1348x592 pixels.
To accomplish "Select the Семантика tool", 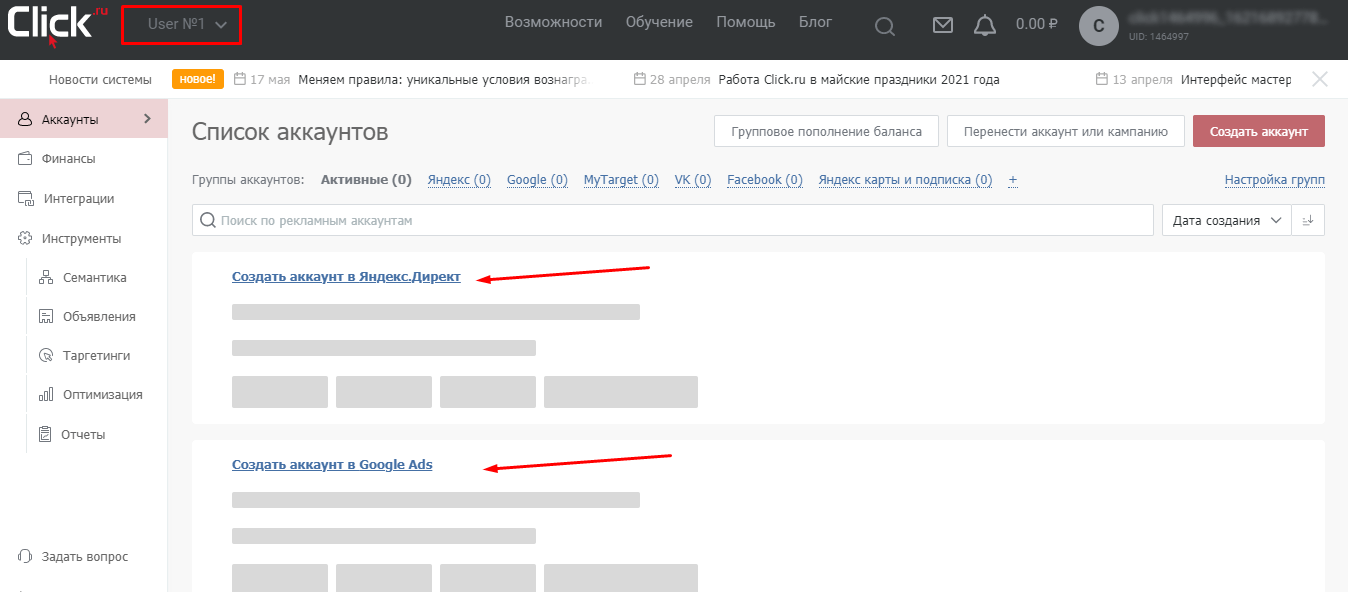I will click(94, 277).
